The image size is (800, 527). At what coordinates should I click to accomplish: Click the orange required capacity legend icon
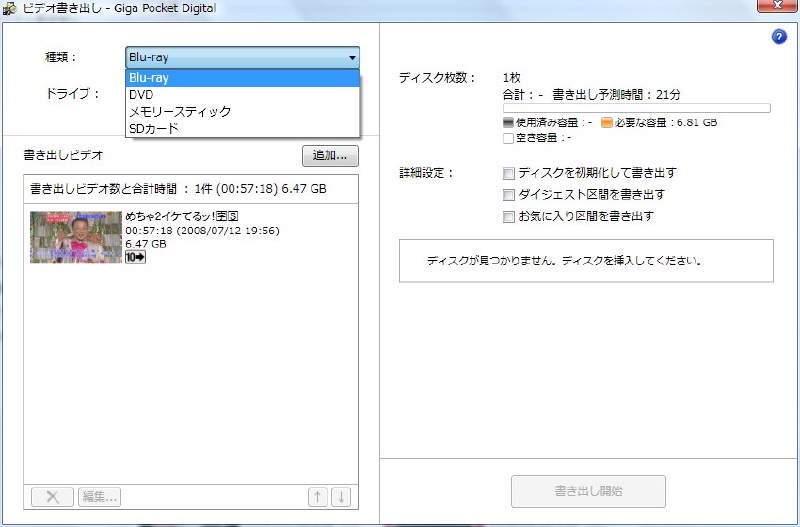606,122
